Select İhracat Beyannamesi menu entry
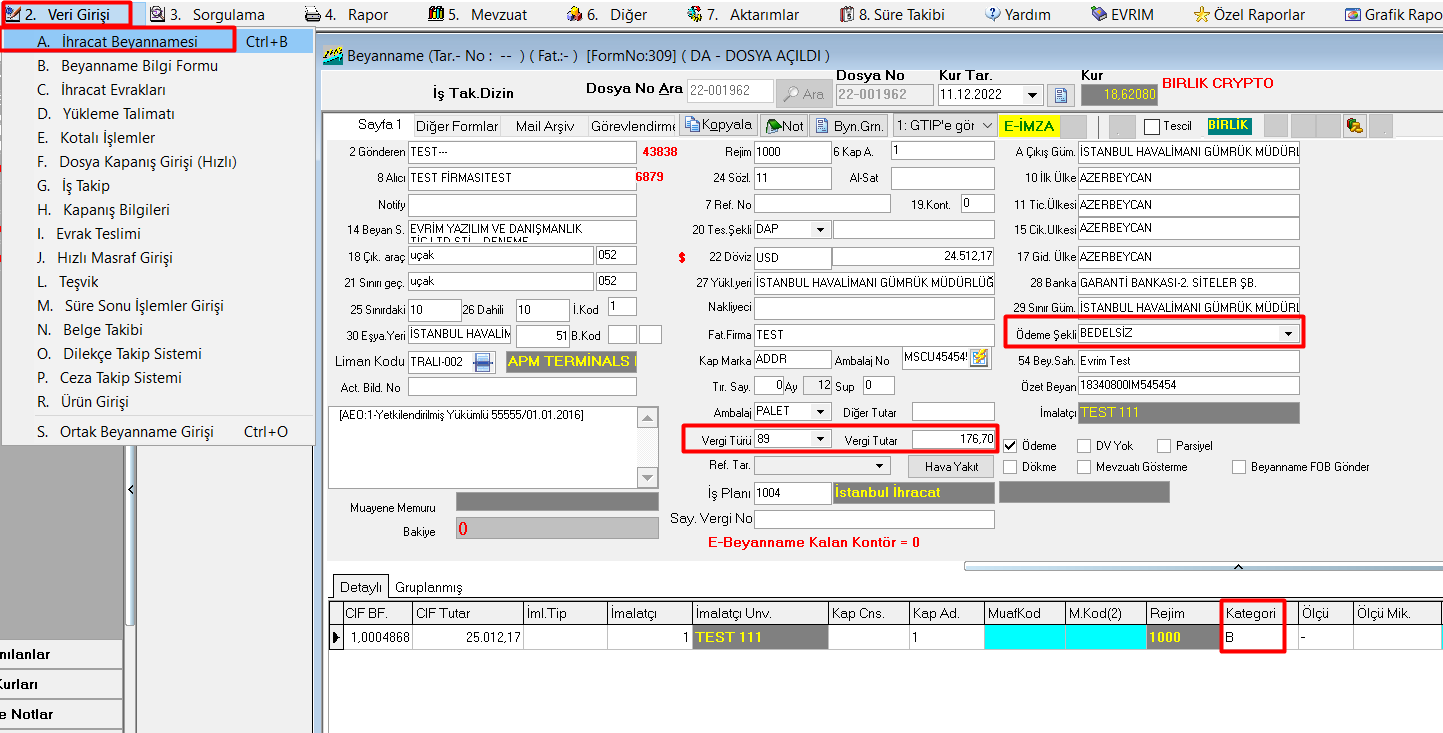The width and height of the screenshot is (1443, 733). coord(157,42)
